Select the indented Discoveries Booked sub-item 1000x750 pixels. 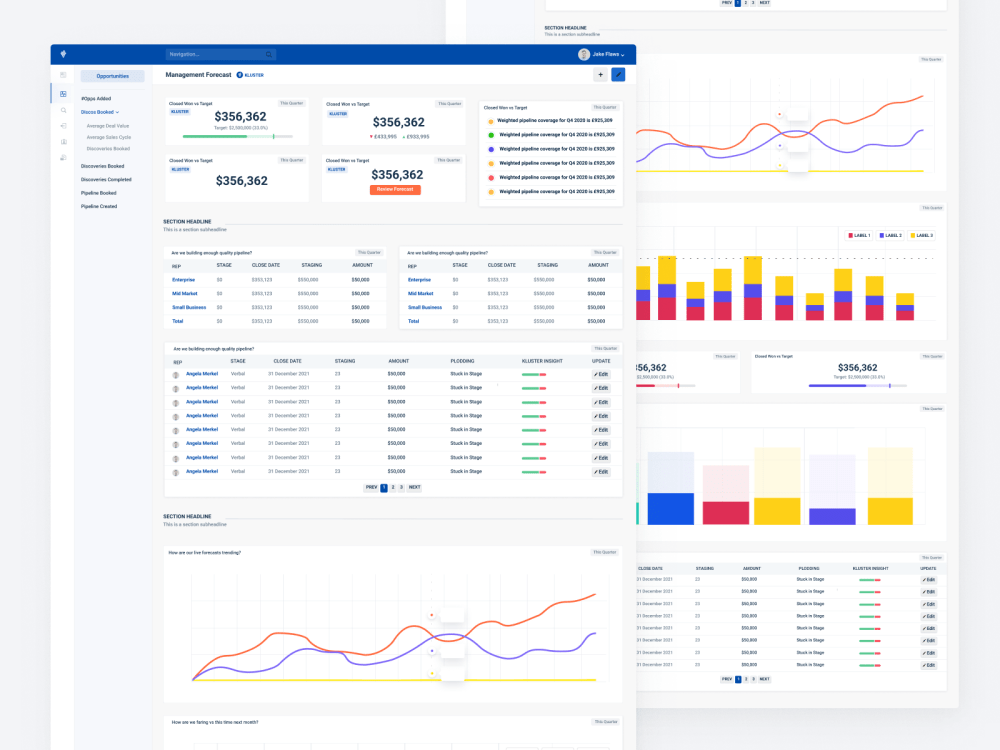point(108,149)
